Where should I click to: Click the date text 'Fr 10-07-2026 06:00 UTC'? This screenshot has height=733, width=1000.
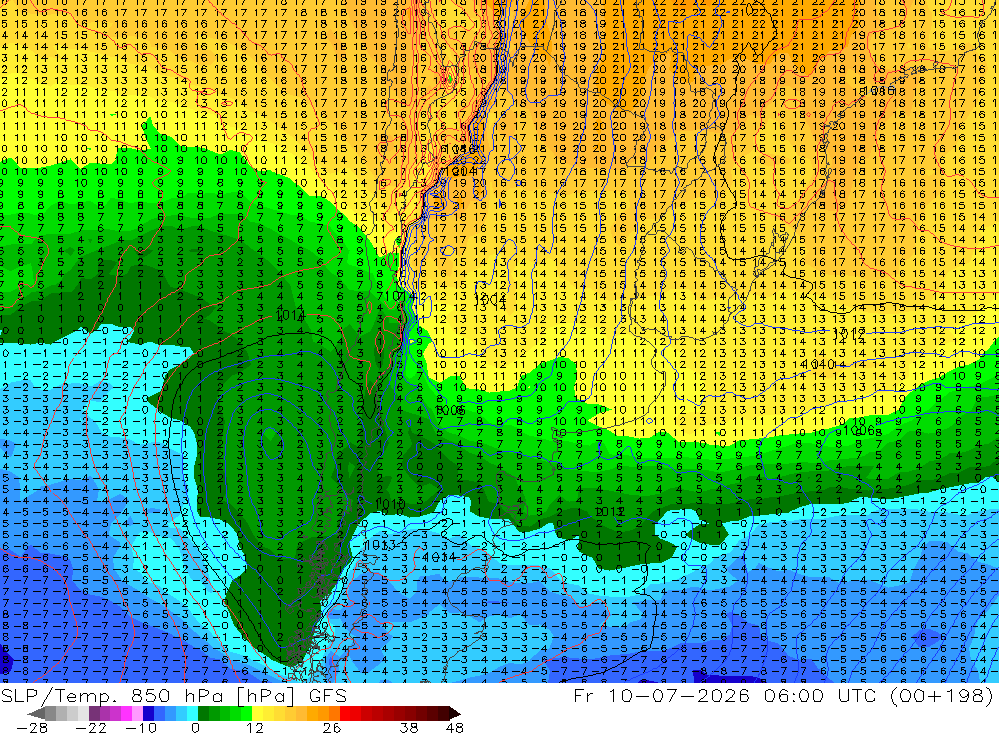click(727, 695)
